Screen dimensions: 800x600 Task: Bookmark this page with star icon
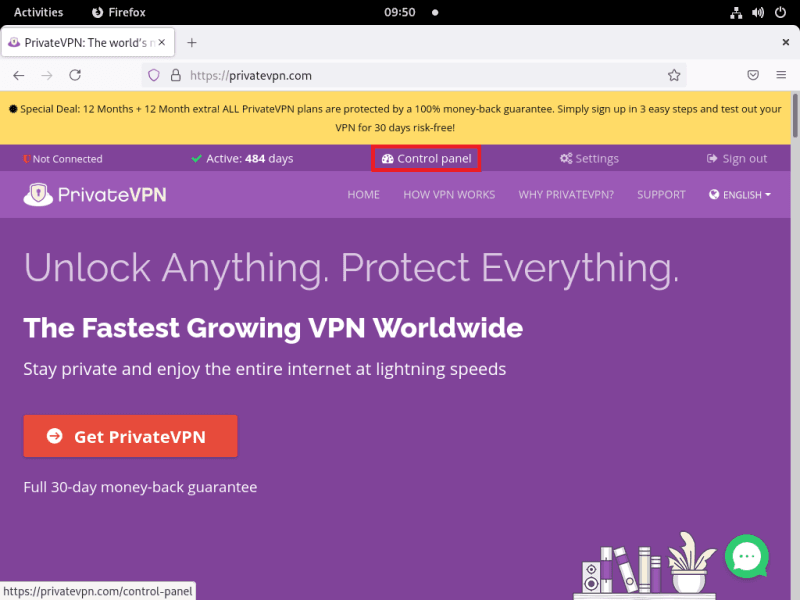click(x=674, y=75)
